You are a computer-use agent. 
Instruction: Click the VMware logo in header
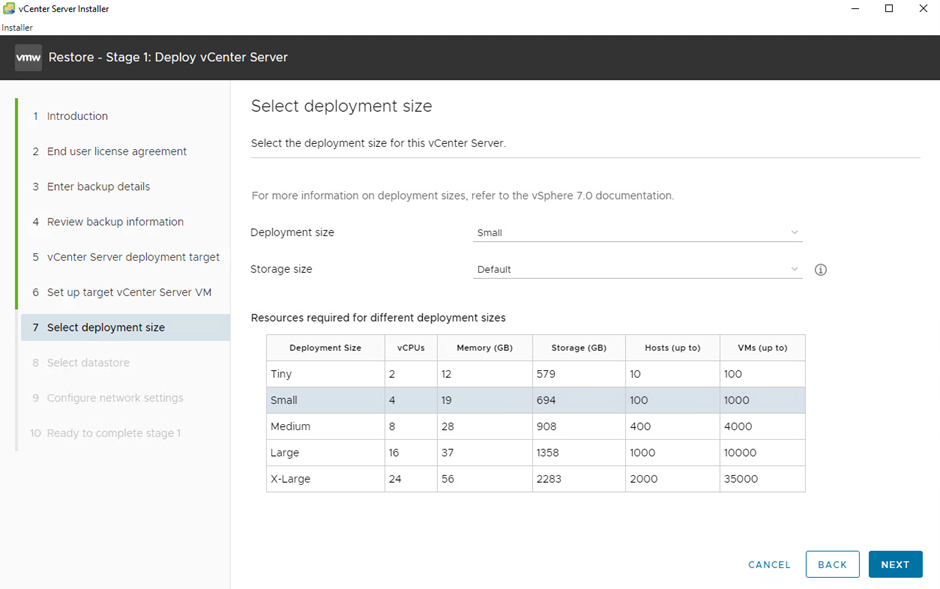(x=28, y=58)
